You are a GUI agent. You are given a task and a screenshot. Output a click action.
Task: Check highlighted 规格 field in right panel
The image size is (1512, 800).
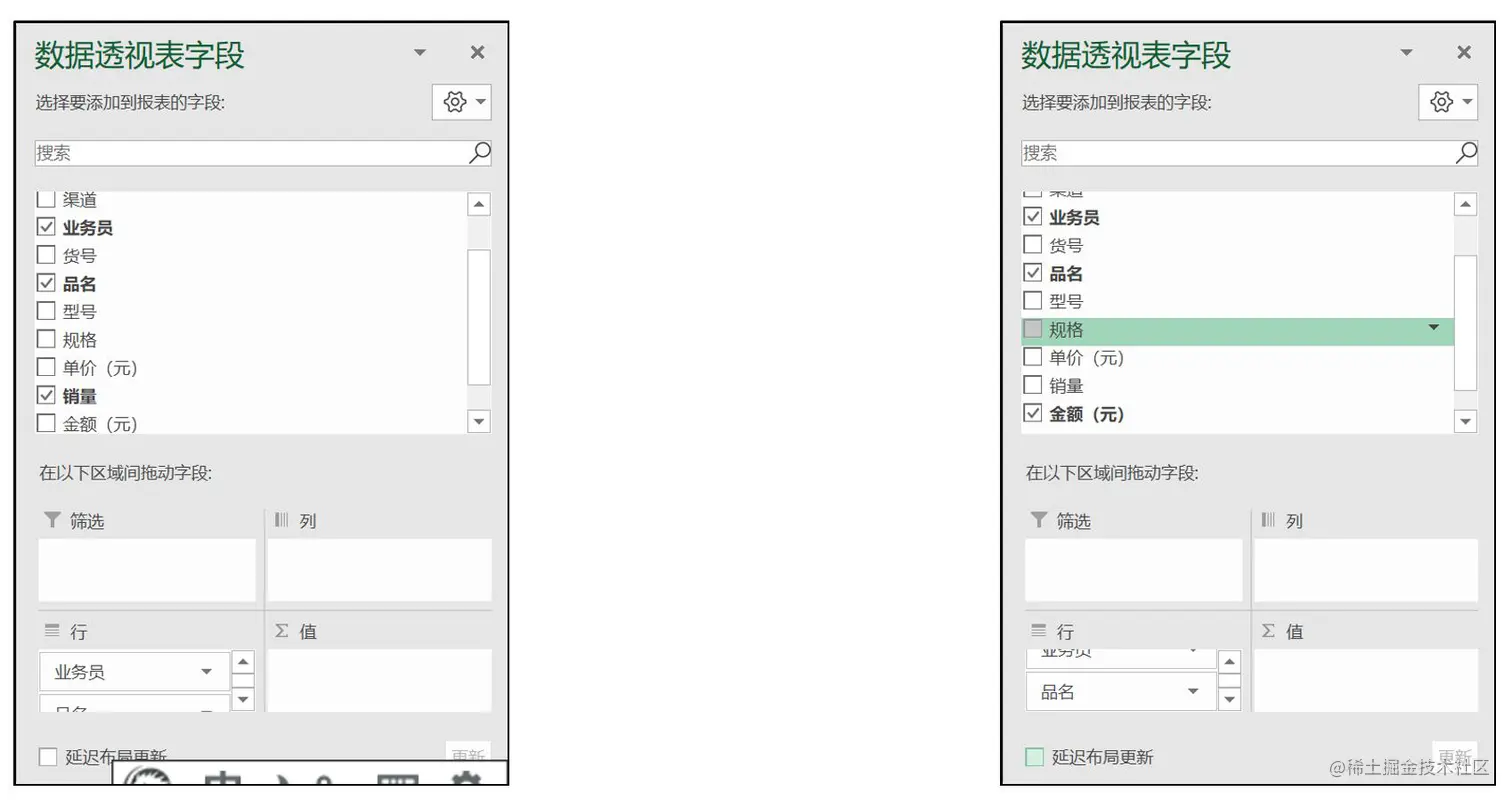tap(1033, 329)
